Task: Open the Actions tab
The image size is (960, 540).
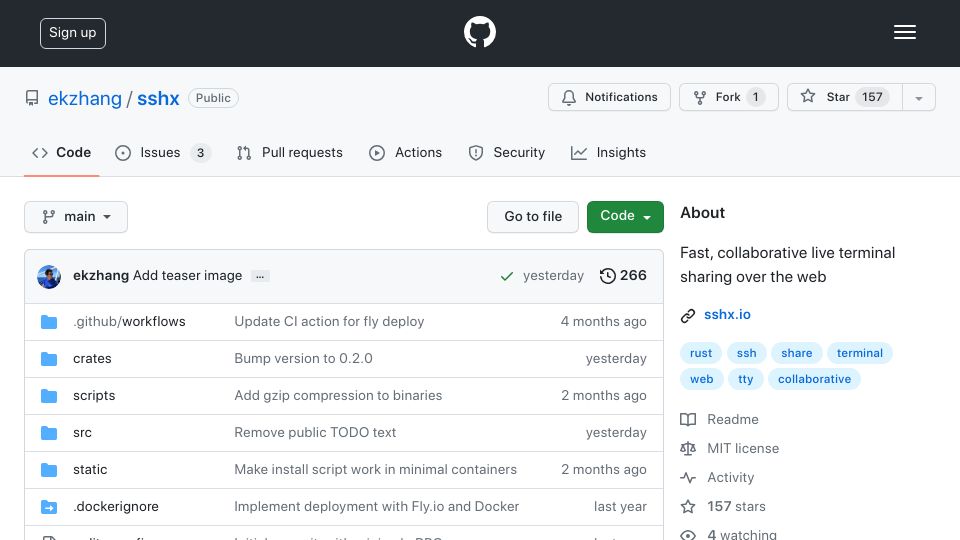Action: [x=405, y=152]
